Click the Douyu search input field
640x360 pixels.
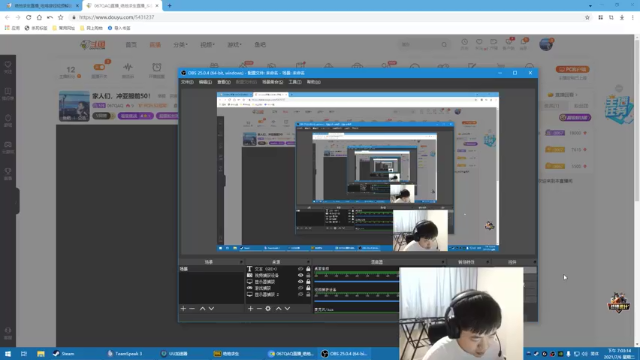(x=420, y=44)
